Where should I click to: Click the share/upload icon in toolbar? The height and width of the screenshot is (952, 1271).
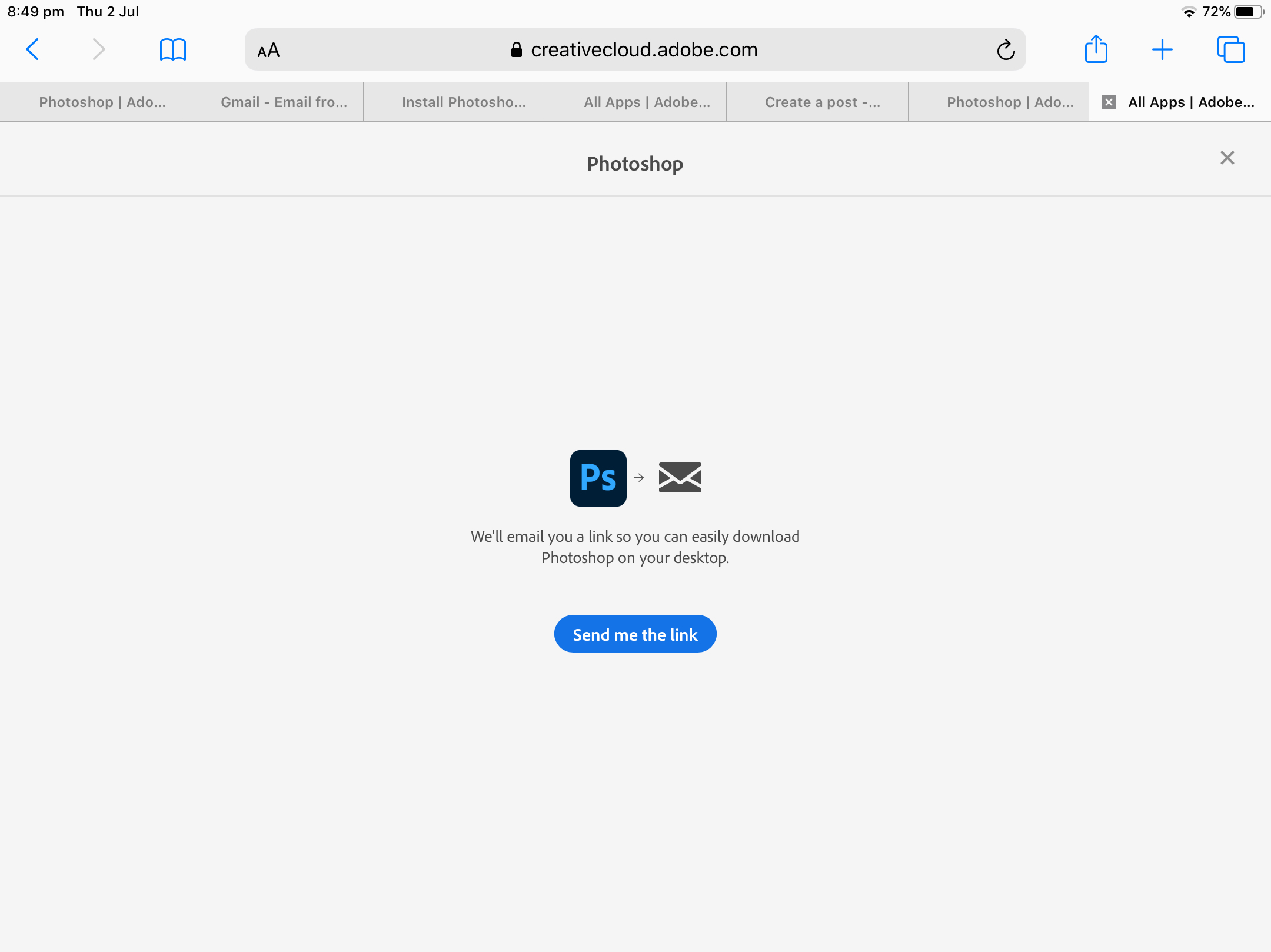click(x=1096, y=49)
